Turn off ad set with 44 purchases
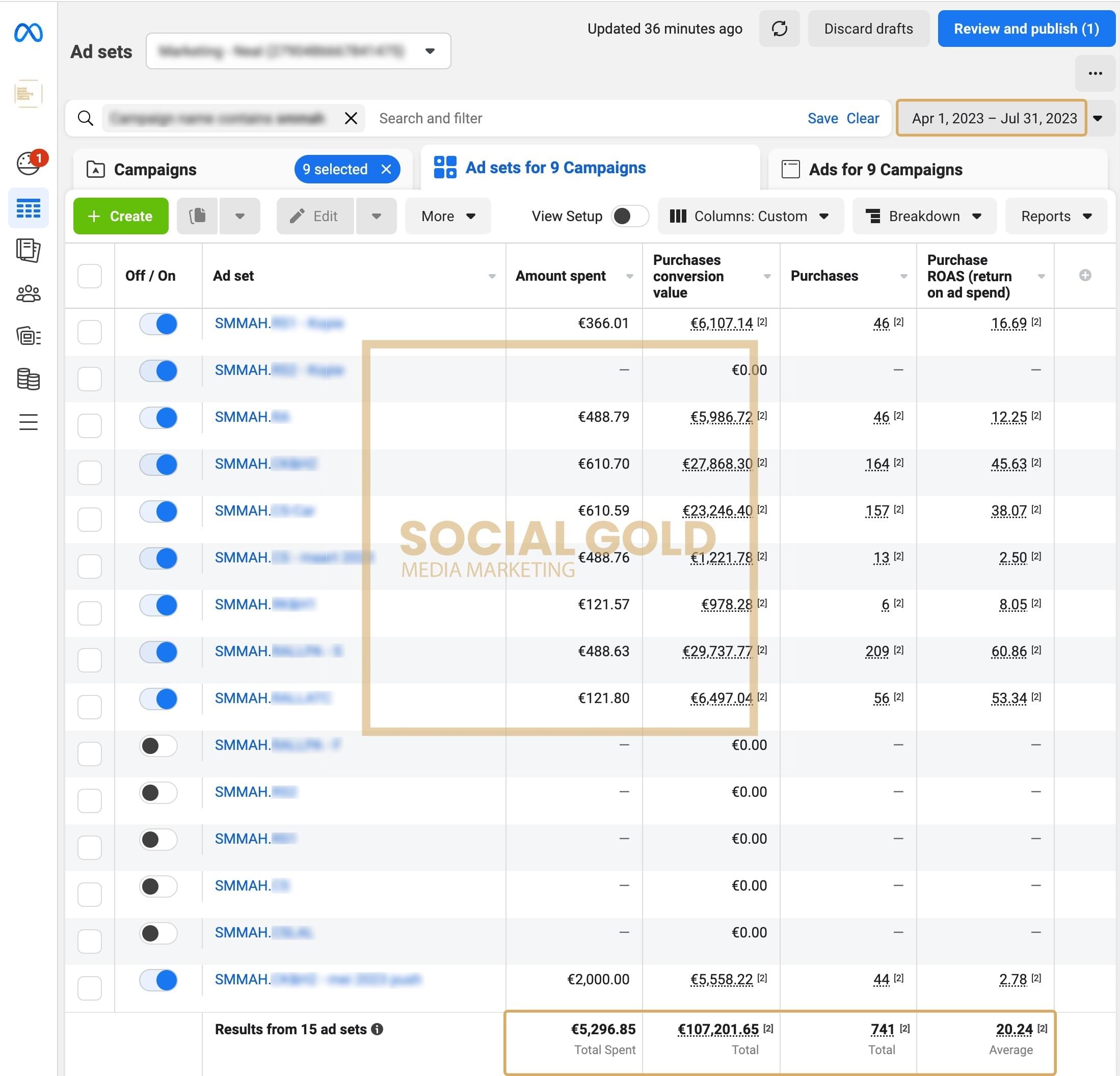 tap(158, 979)
